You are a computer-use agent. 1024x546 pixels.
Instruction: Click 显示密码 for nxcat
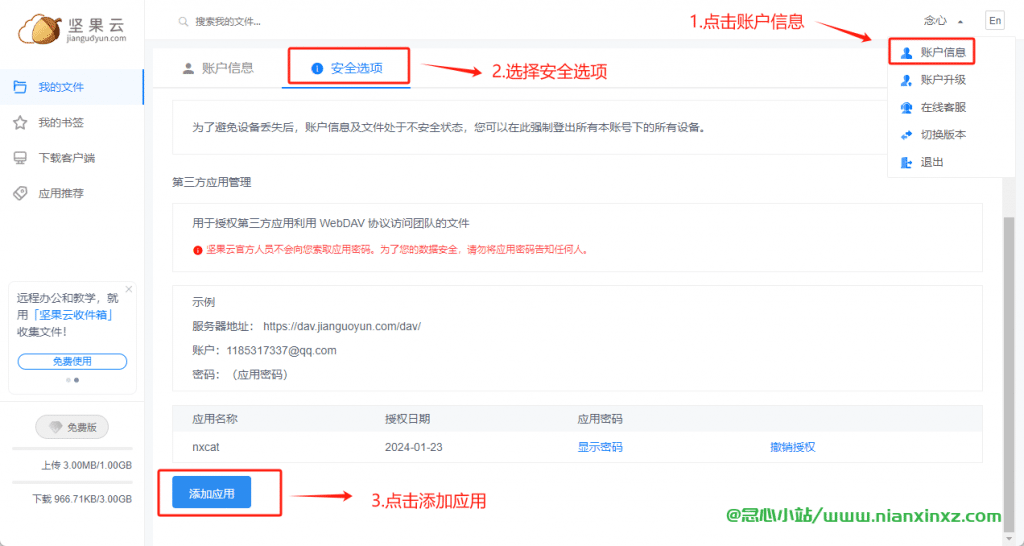(x=600, y=447)
